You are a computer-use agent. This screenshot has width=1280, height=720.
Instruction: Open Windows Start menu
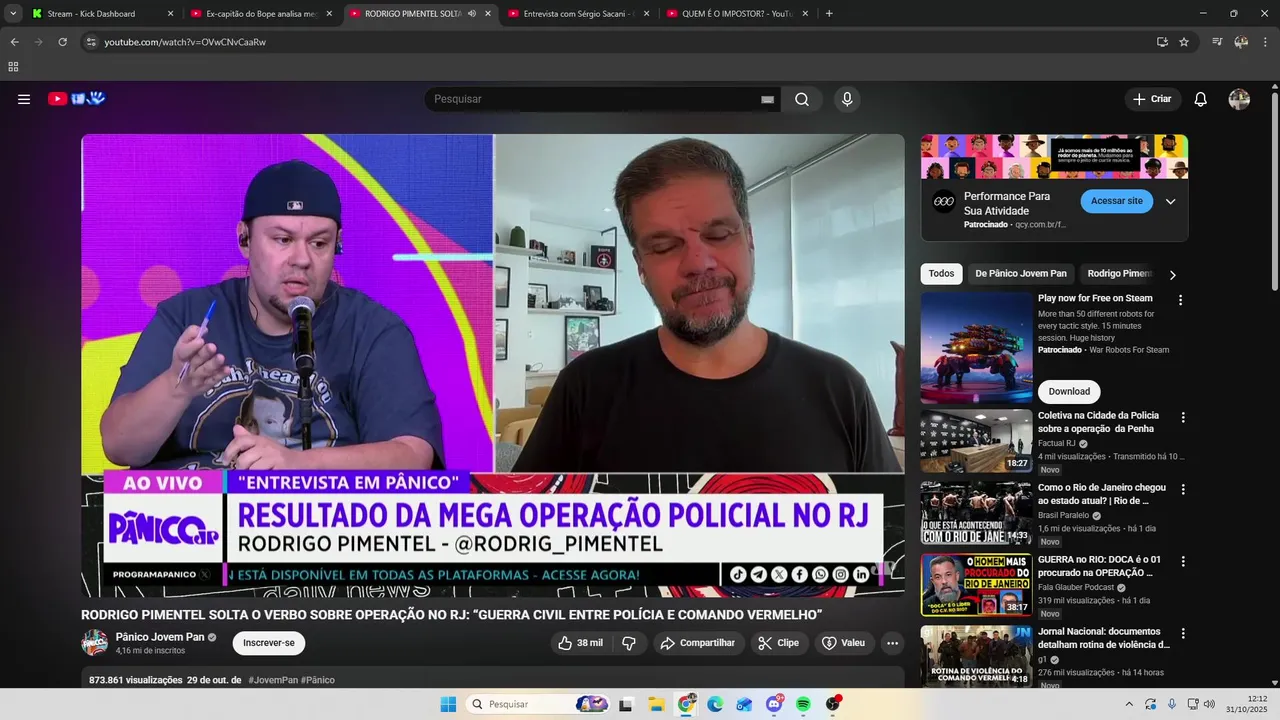(448, 704)
